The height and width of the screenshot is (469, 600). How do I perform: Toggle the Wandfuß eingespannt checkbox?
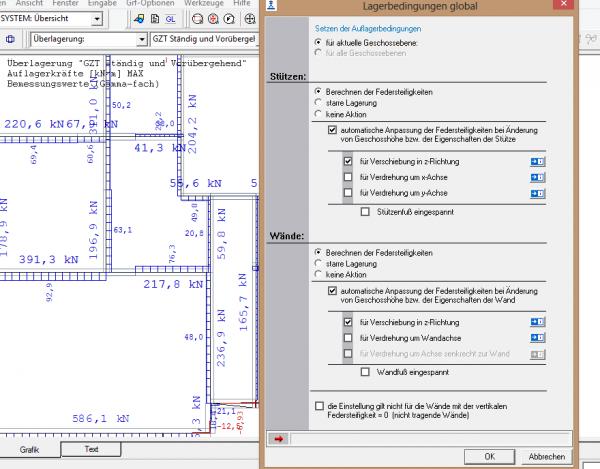(x=366, y=372)
